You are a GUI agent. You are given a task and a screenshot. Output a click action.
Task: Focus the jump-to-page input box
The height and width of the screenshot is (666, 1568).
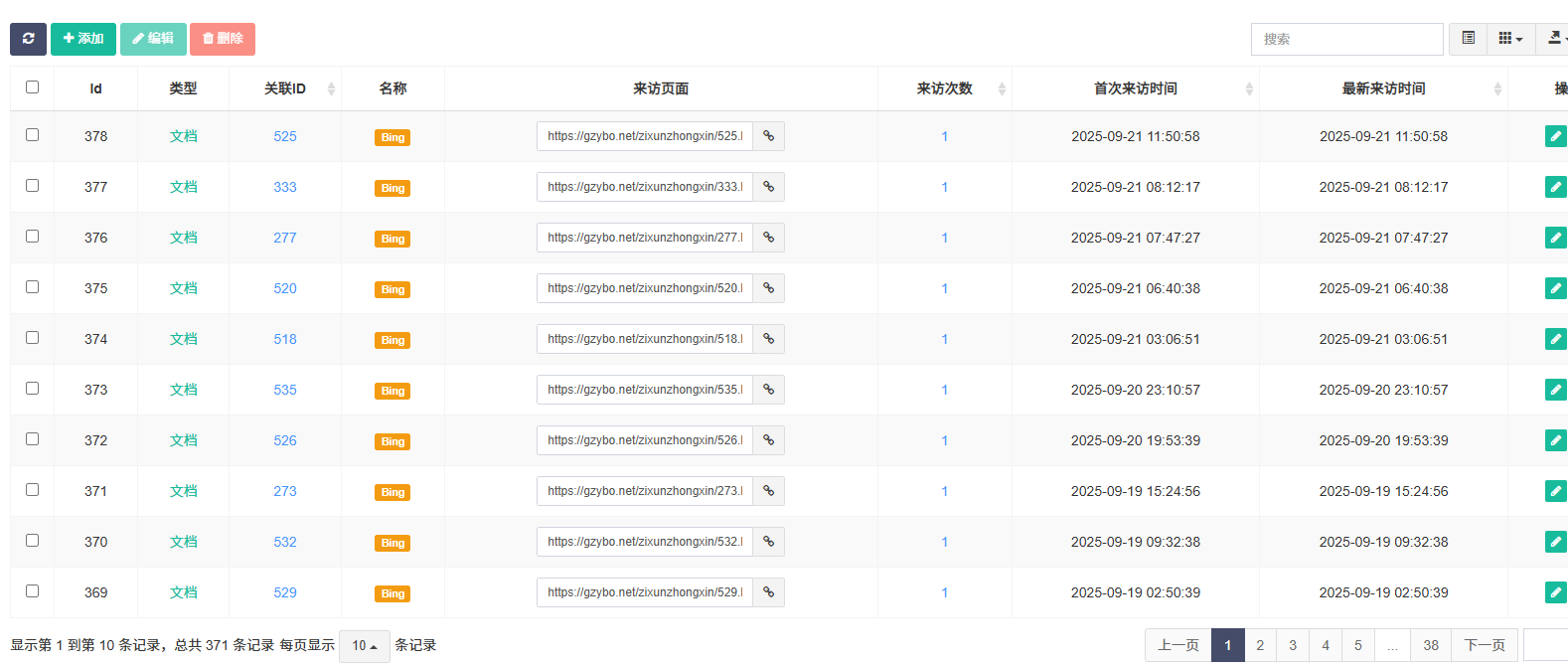click(1546, 646)
